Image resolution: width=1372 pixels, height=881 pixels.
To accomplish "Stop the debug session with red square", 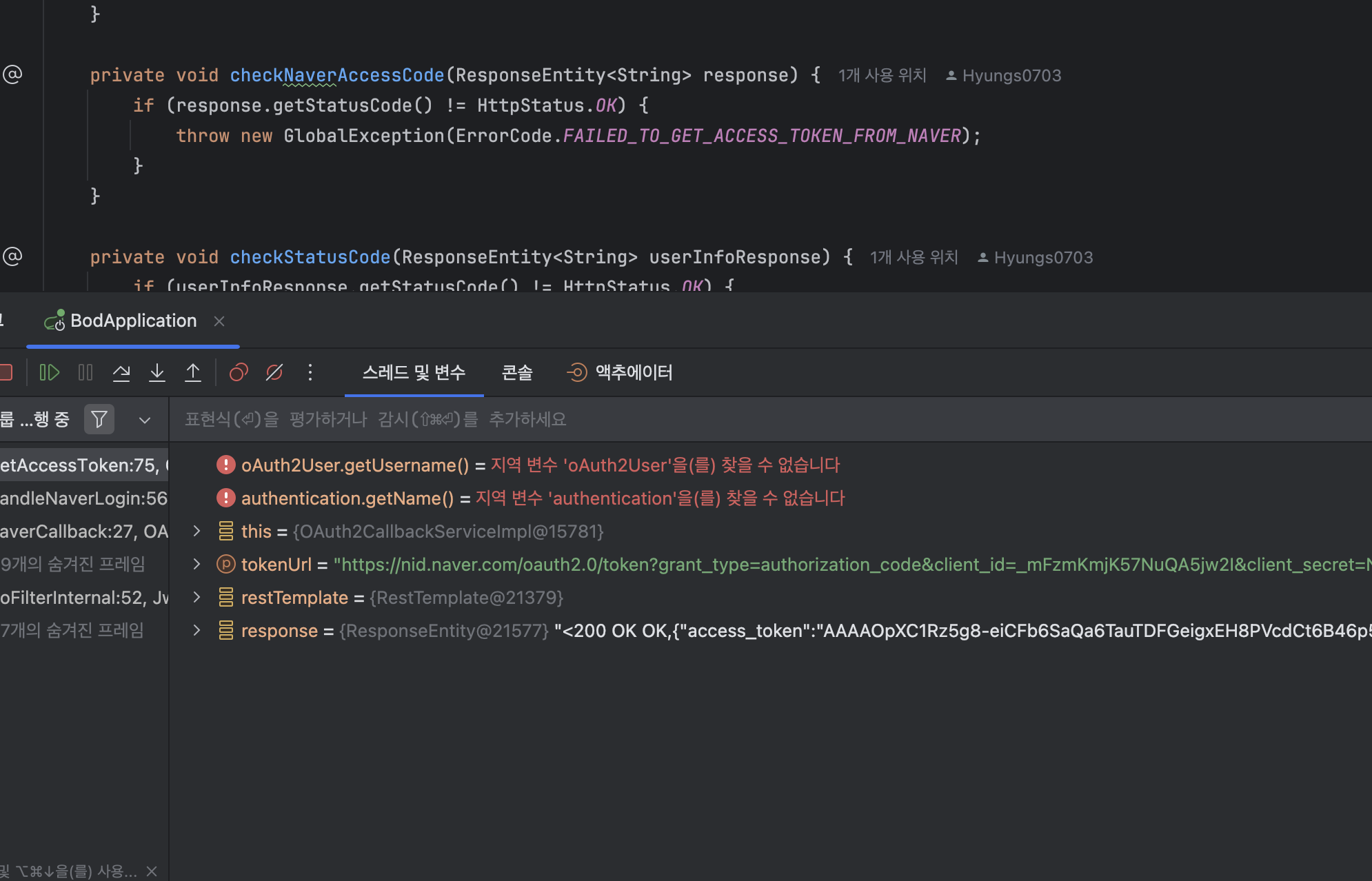I will pos(6,373).
